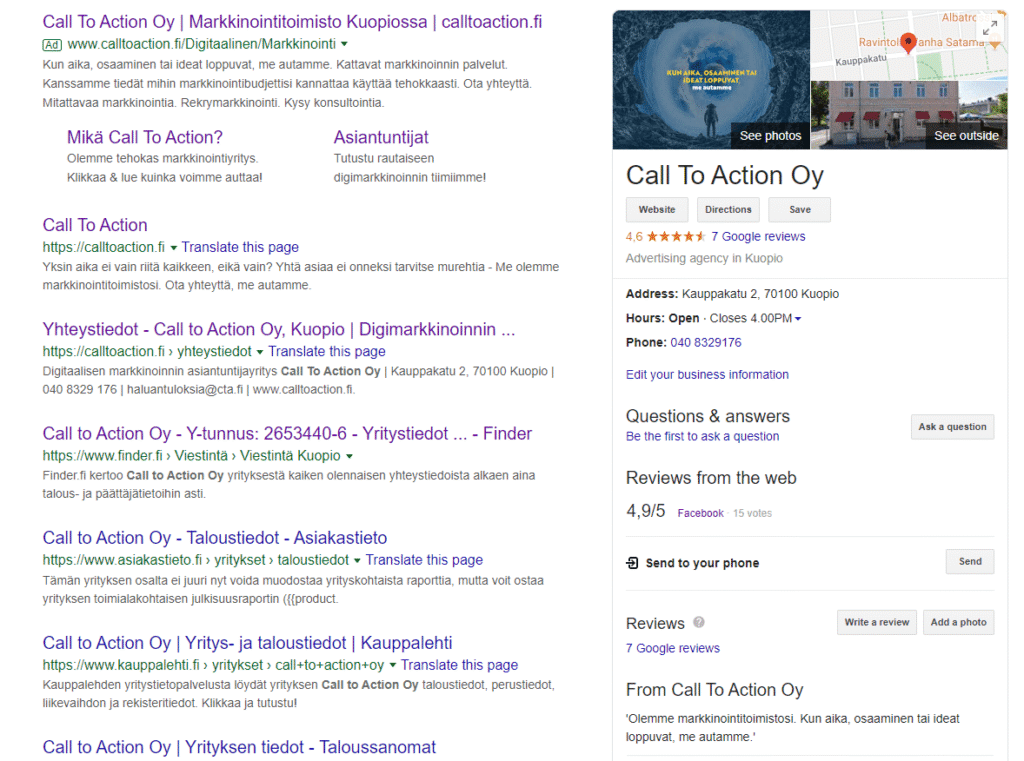Click the Ad label badge
Screen dimensions: 1024x761
52,44
